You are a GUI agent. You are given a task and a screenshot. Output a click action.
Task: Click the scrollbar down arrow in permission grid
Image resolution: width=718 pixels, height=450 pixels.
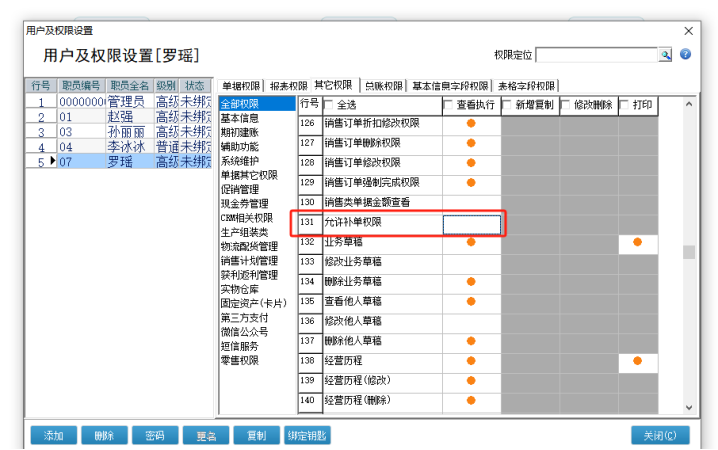pyautogui.click(x=689, y=407)
